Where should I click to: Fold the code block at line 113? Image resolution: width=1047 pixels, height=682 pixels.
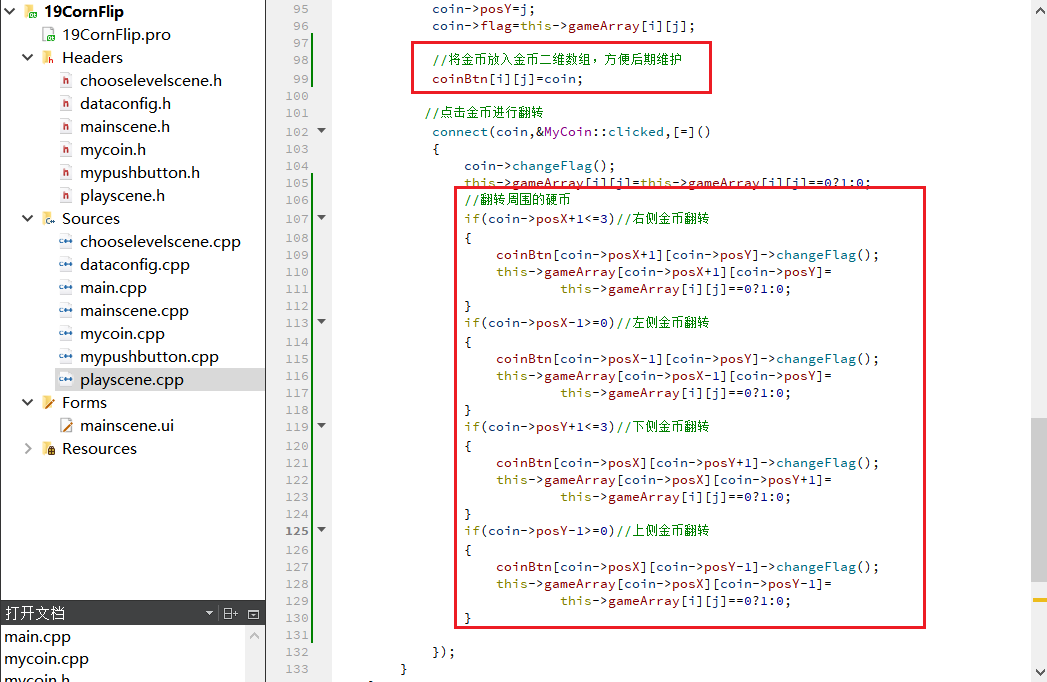click(322, 322)
